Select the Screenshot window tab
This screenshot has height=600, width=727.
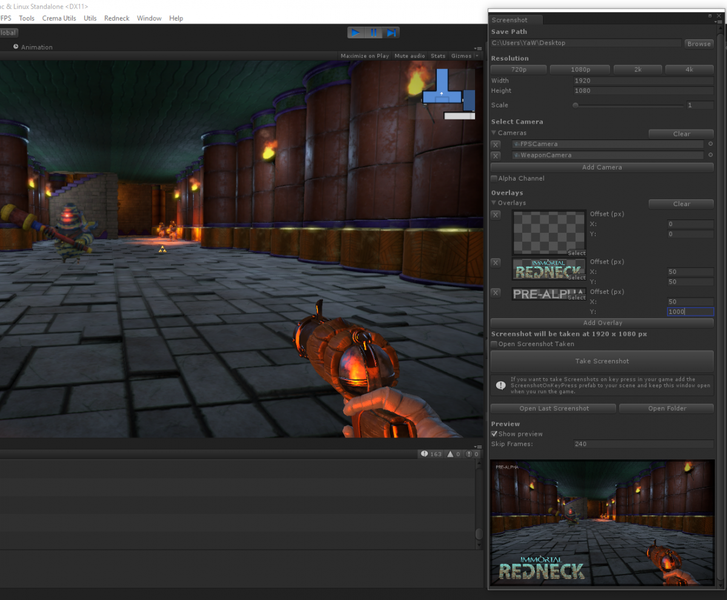pos(515,20)
